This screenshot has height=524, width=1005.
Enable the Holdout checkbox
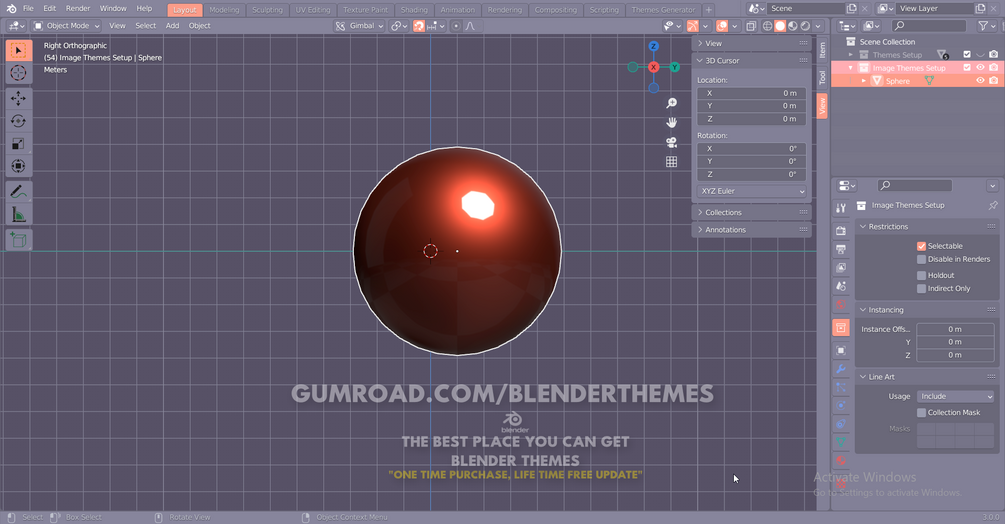tap(921, 275)
